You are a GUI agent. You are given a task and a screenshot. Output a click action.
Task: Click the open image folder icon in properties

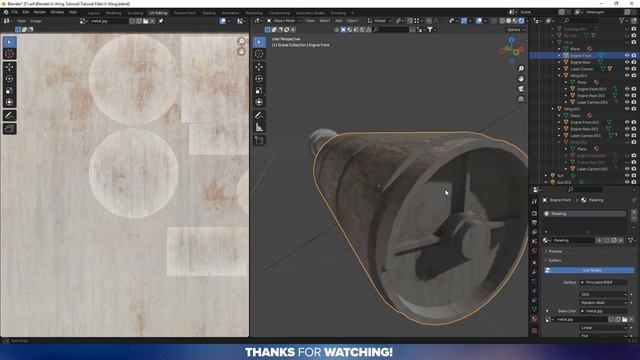[624, 319]
